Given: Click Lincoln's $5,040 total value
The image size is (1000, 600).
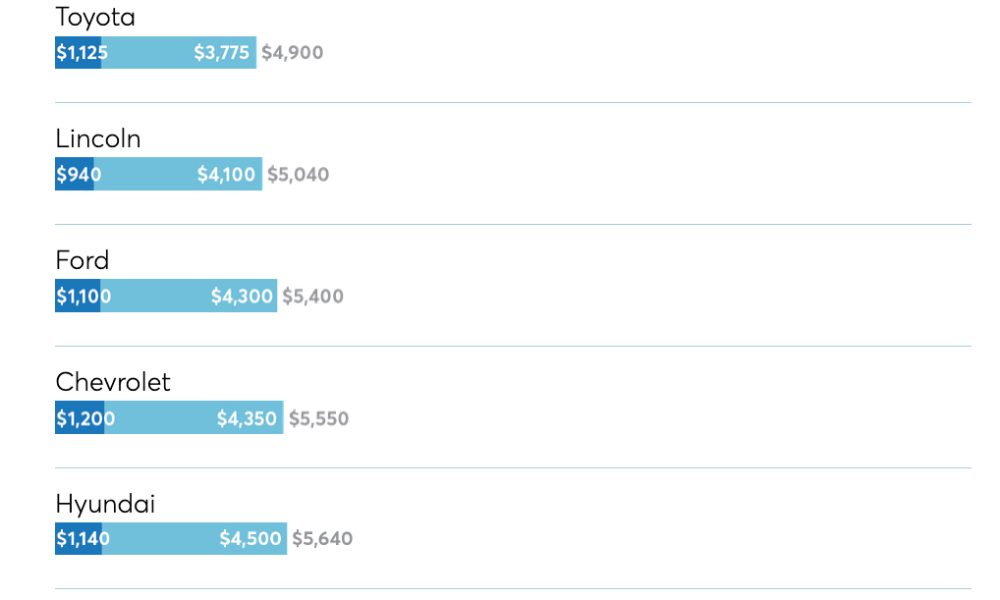Looking at the screenshot, I should pyautogui.click(x=298, y=174).
